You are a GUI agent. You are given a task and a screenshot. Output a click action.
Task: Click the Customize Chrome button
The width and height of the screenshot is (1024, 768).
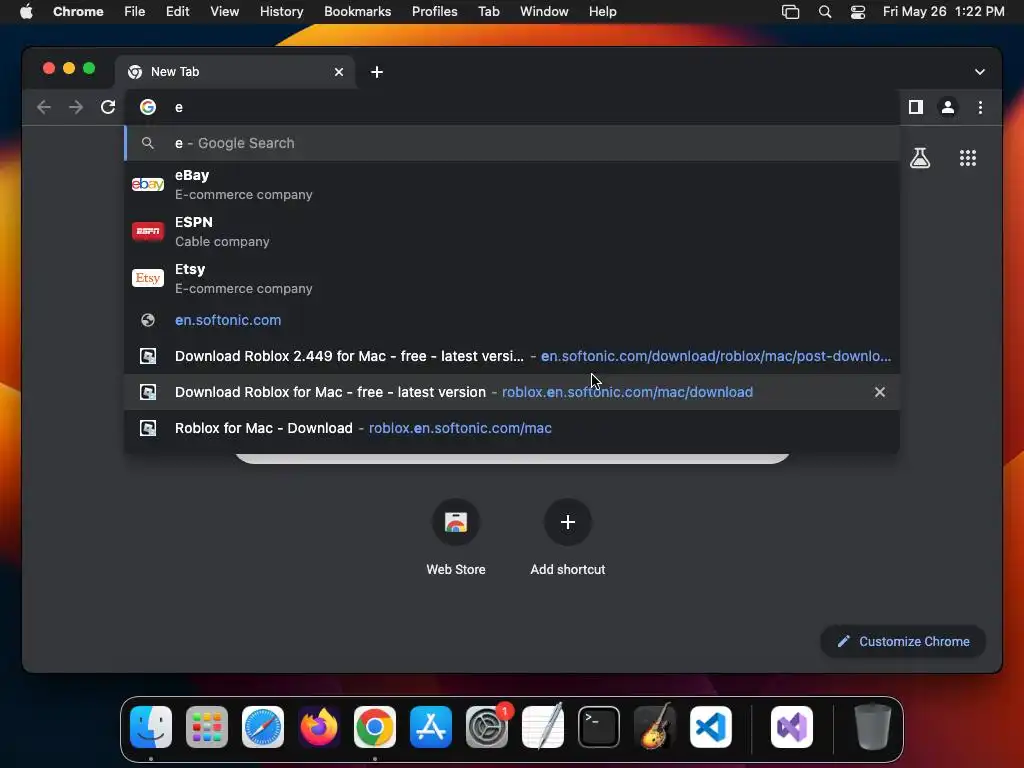click(903, 641)
